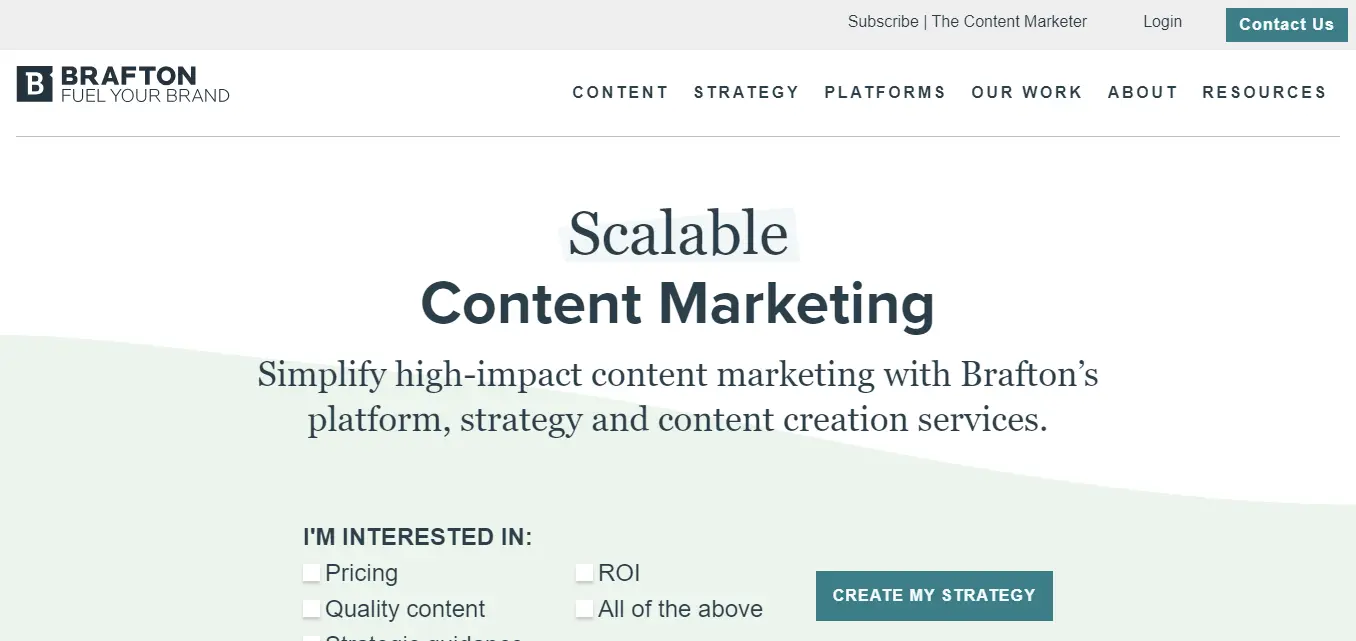The image size is (1356, 641).
Task: Select the All of the above checkbox
Action: point(585,609)
